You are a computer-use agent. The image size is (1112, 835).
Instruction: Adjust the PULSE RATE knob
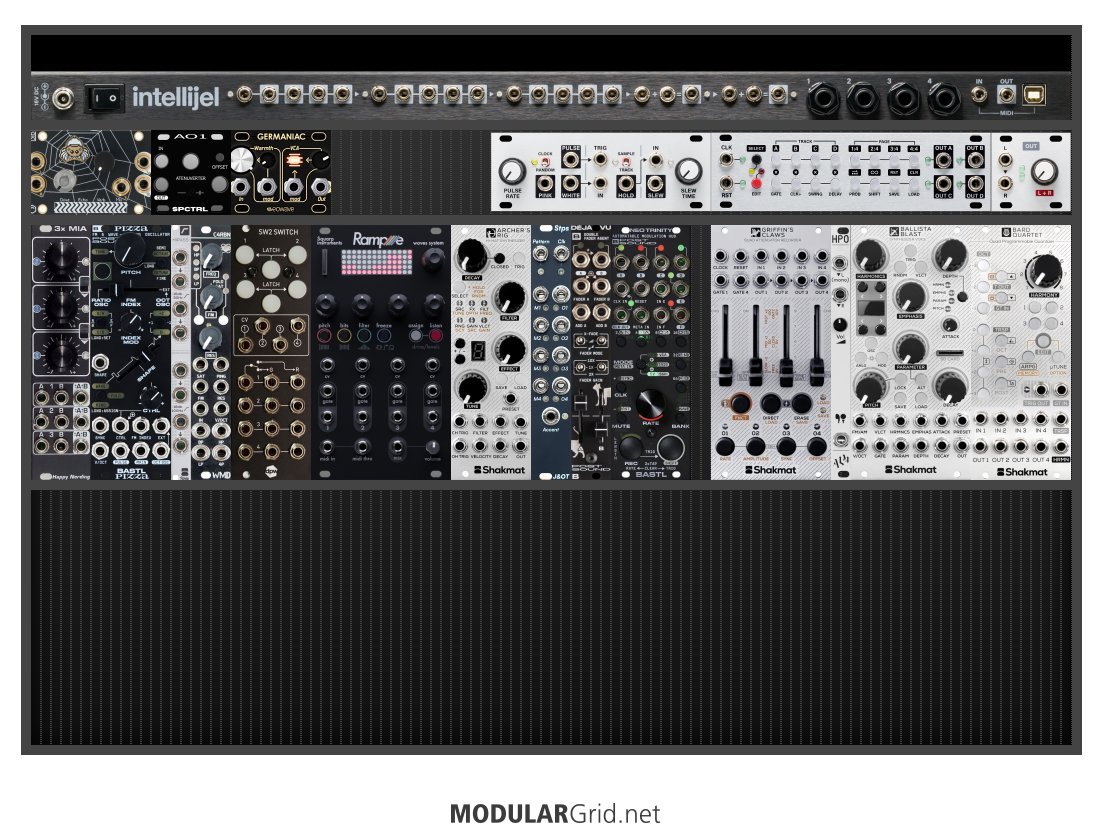tap(512, 171)
